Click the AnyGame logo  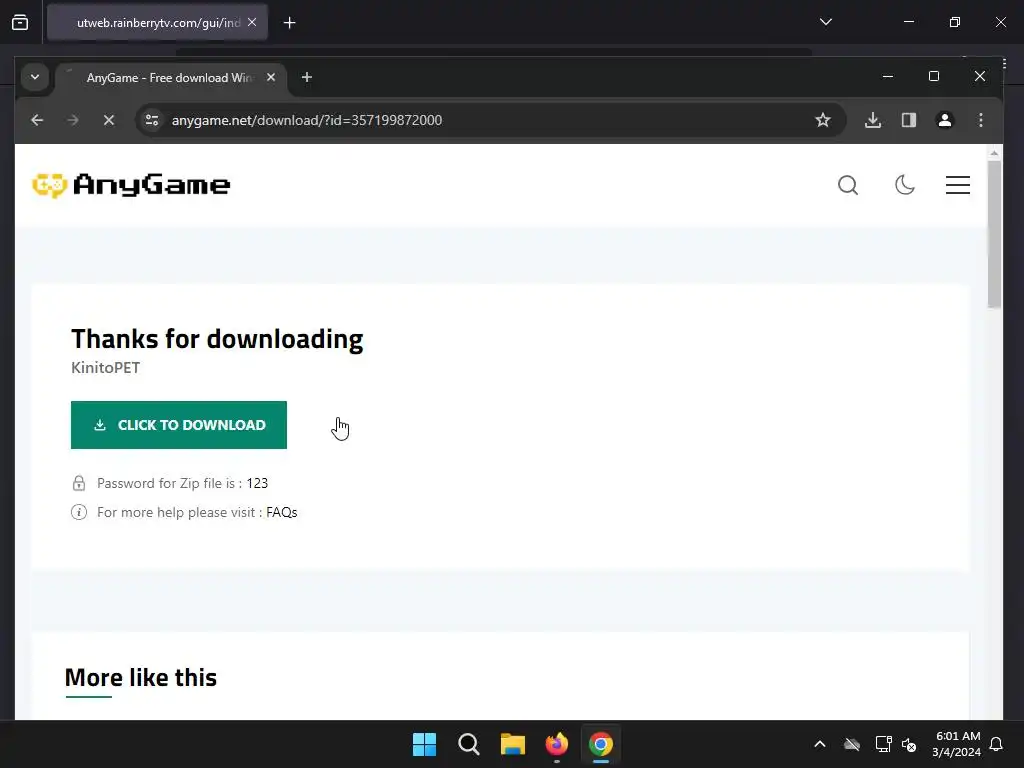131,185
